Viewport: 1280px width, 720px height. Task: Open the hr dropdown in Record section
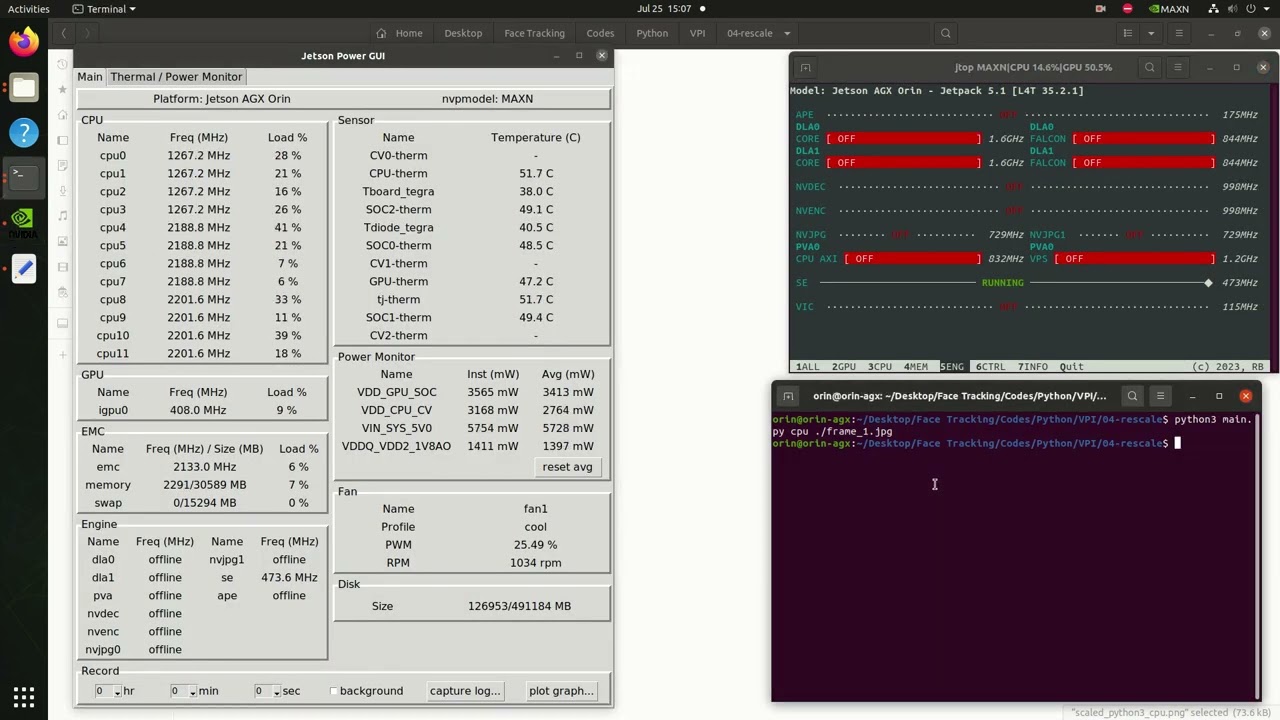117,692
